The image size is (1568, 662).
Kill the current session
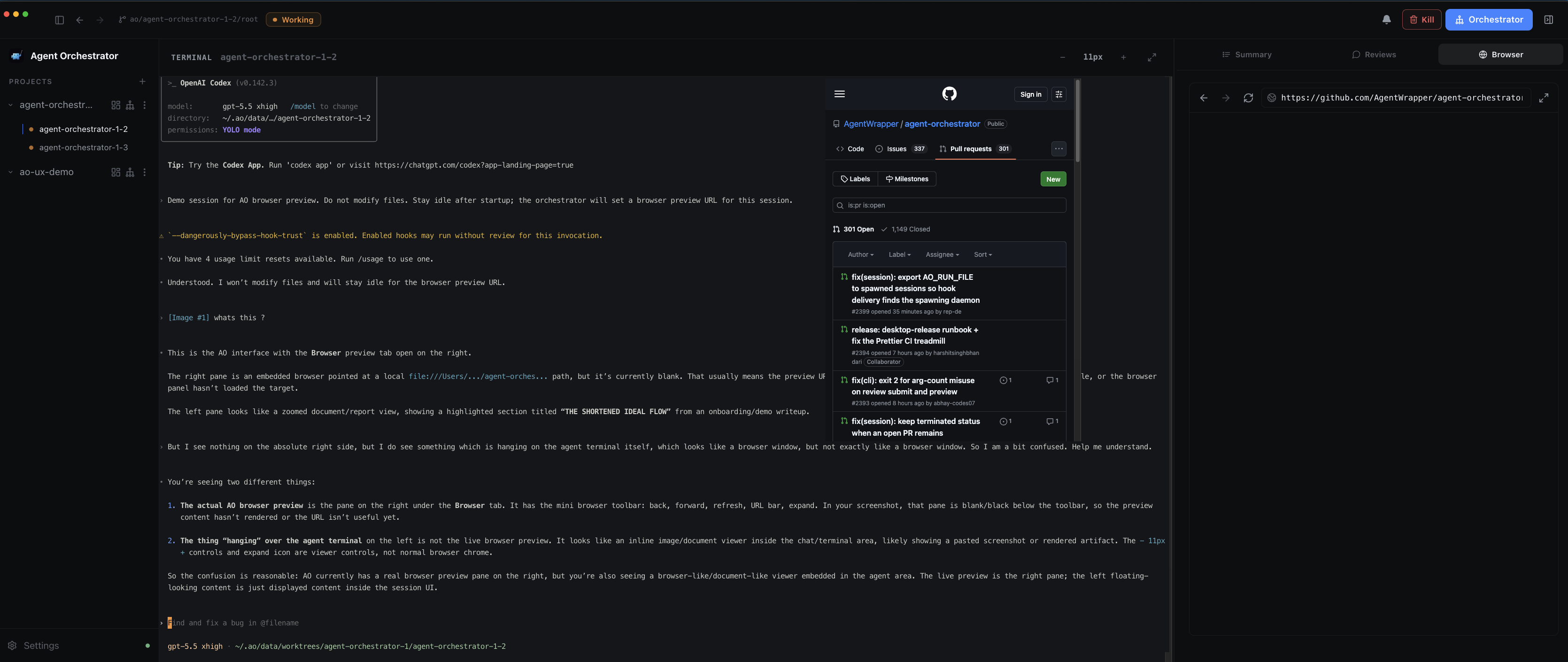tap(1421, 19)
